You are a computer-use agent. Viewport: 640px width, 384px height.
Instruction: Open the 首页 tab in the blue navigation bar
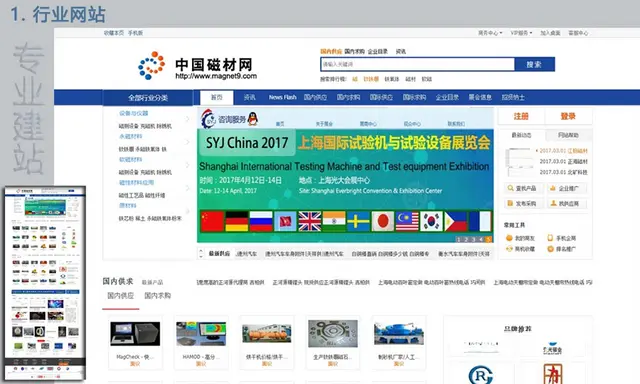click(217, 98)
